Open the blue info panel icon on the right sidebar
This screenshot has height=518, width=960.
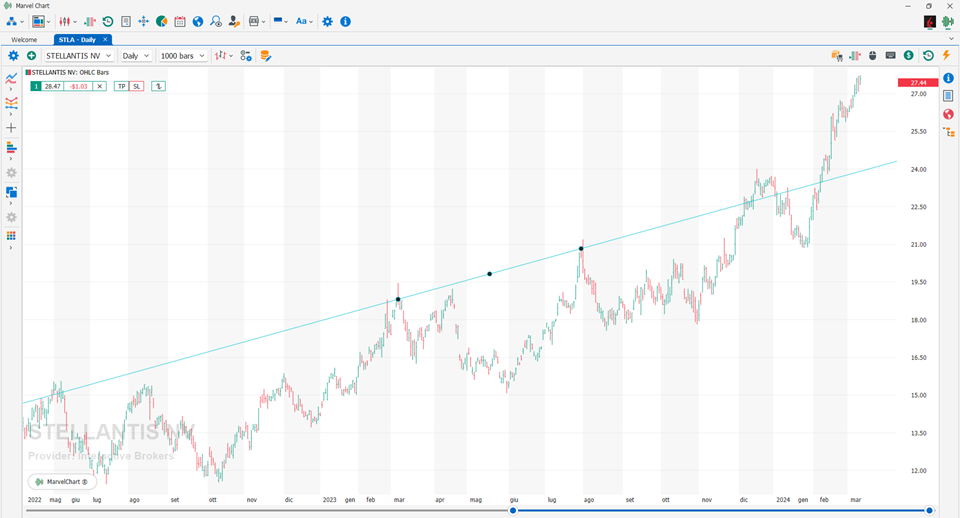(948, 78)
